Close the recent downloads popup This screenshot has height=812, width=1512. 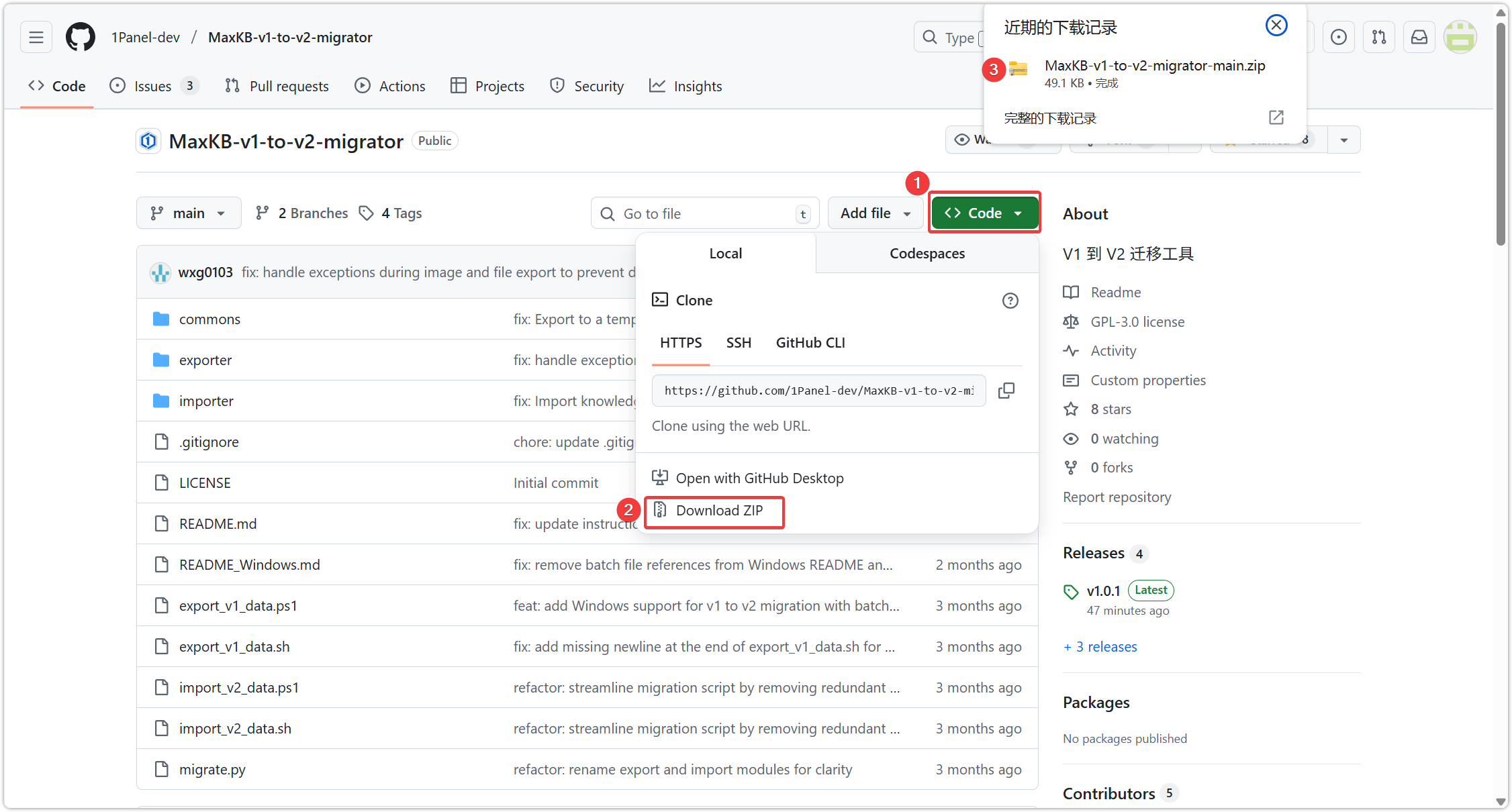pyautogui.click(x=1276, y=26)
